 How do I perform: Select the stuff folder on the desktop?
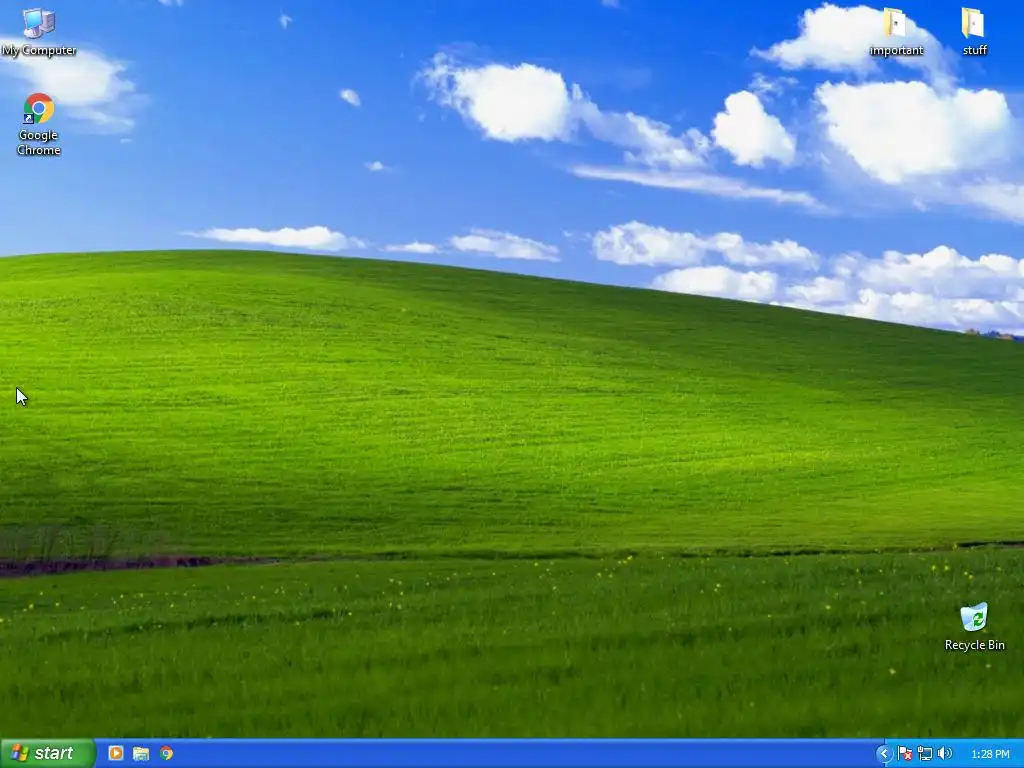tap(974, 32)
